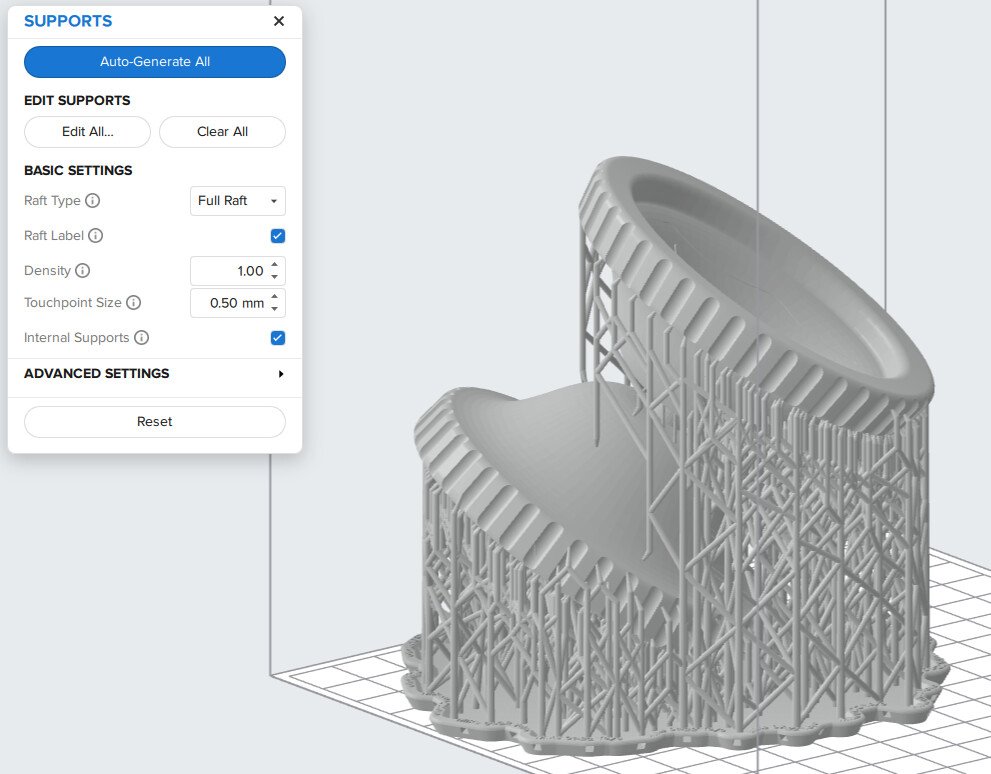
Task: View the Density info tooltip
Action: (84, 271)
